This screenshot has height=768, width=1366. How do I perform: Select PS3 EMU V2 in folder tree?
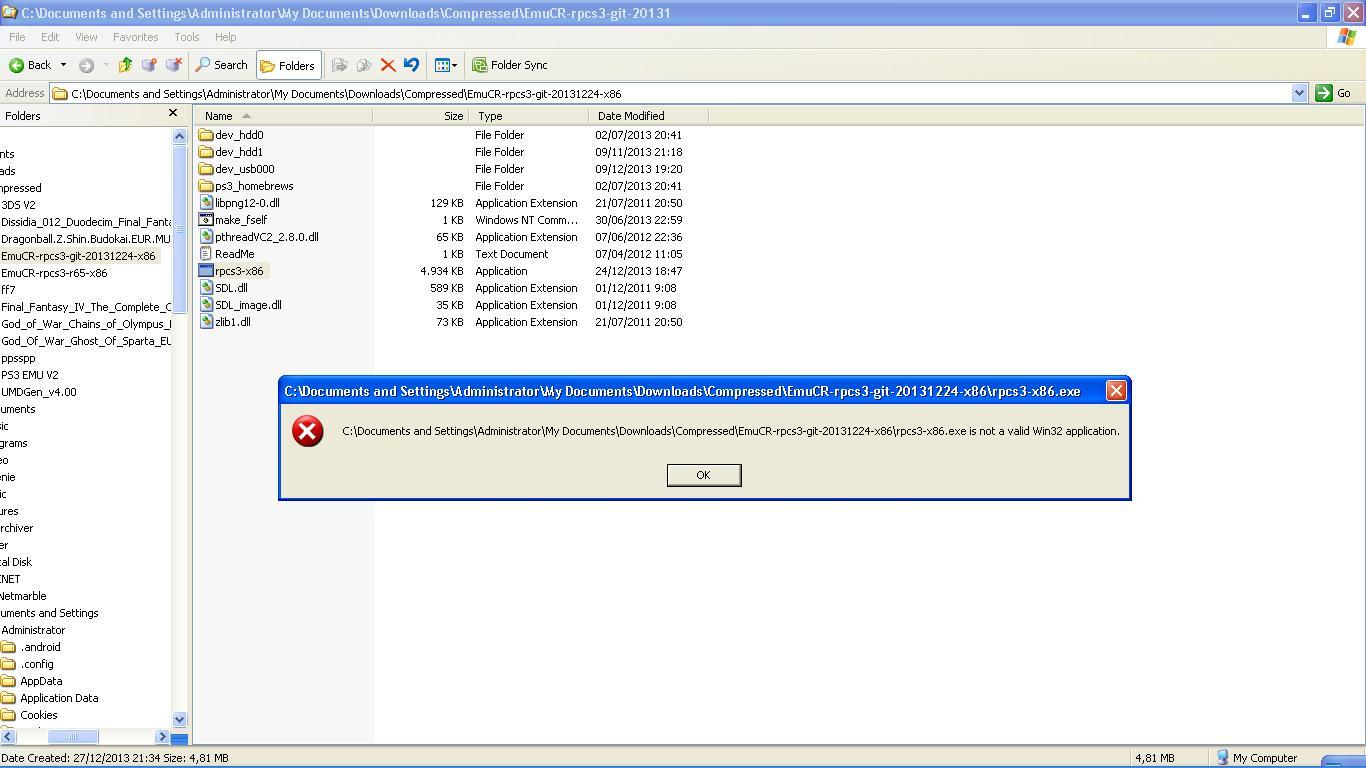30,375
